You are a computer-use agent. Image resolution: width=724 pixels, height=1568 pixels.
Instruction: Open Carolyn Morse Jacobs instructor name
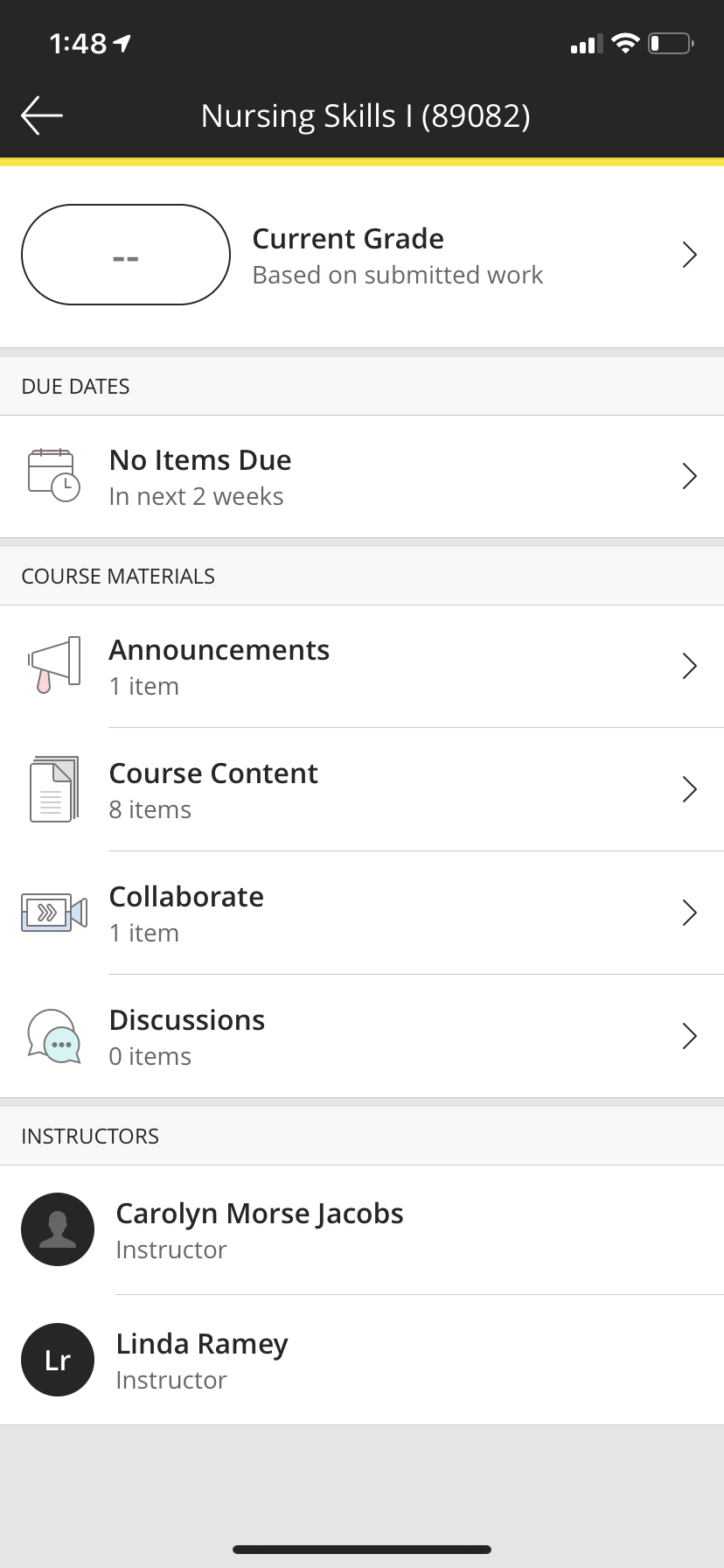pyautogui.click(x=260, y=1214)
